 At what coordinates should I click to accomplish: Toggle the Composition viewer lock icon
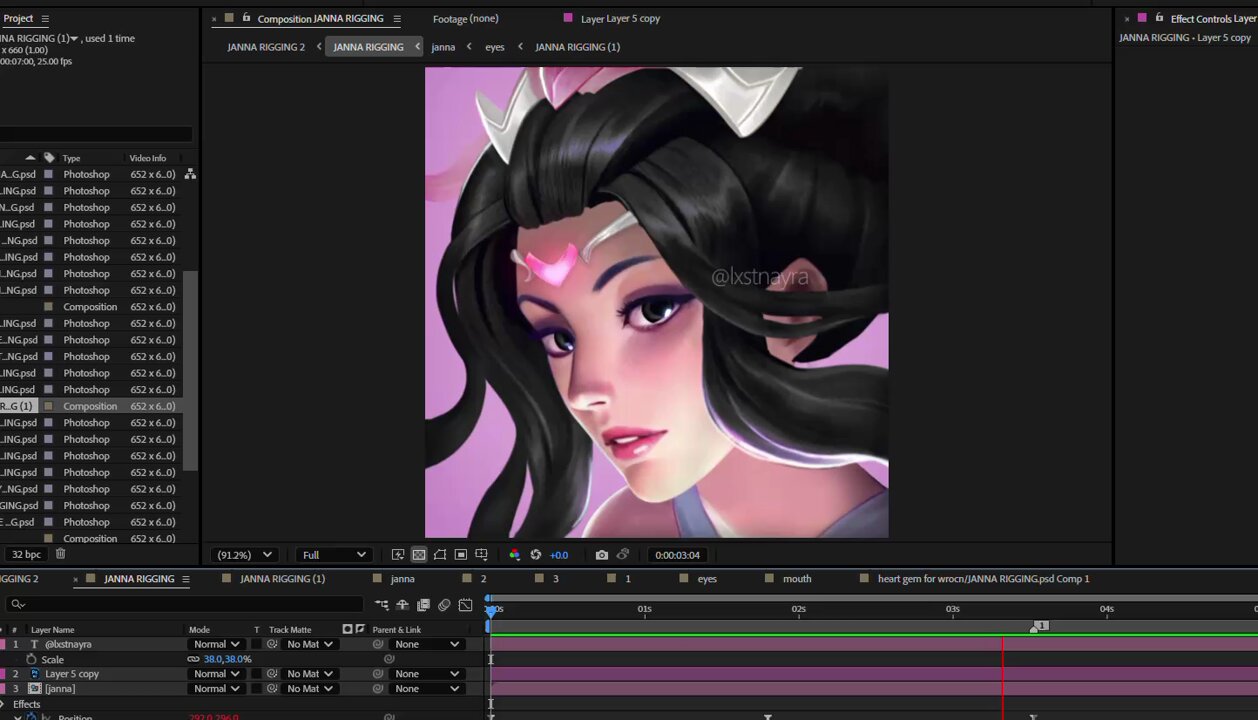coord(246,18)
